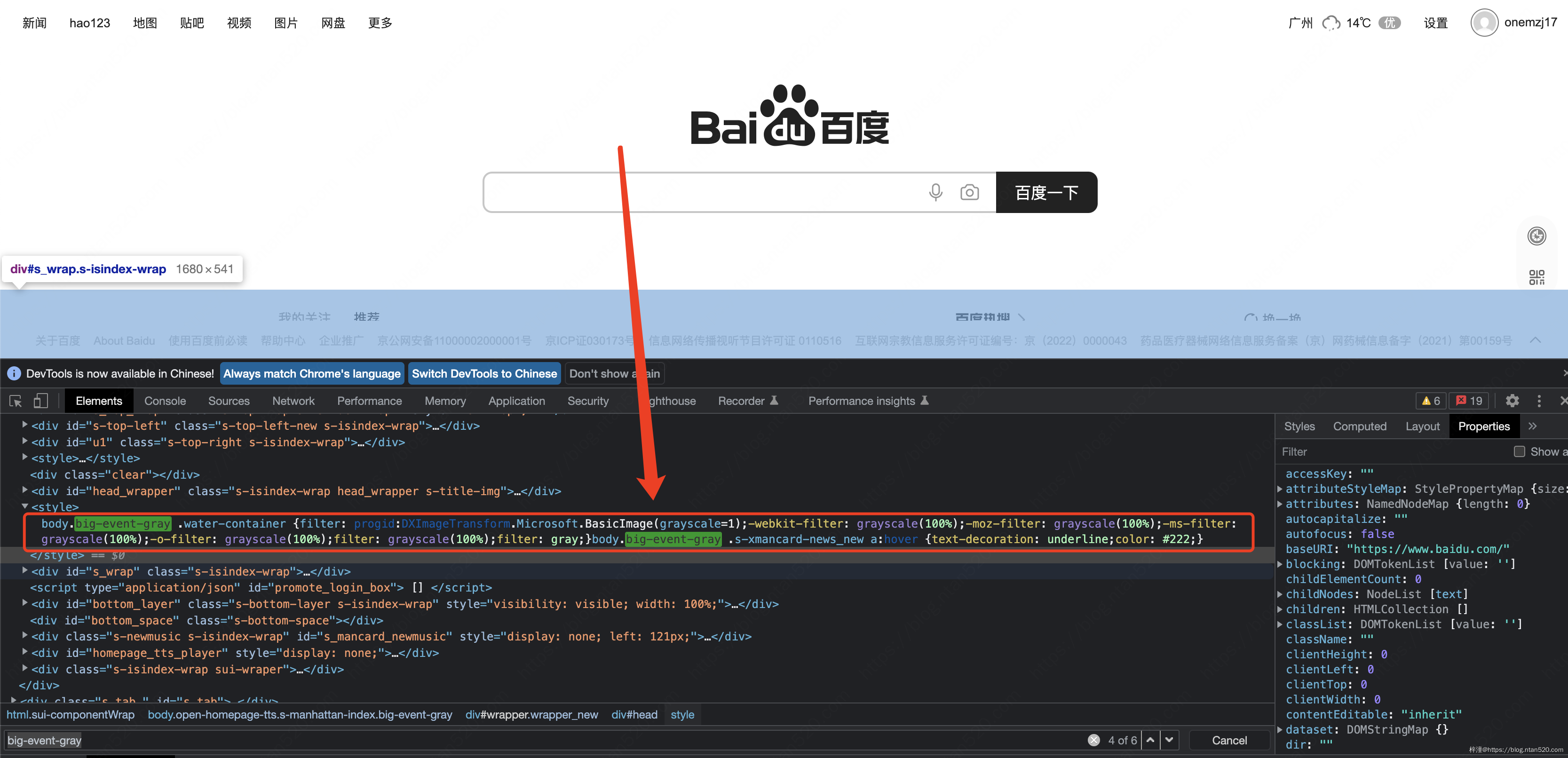Go to previous search result arrow

tap(1150, 740)
